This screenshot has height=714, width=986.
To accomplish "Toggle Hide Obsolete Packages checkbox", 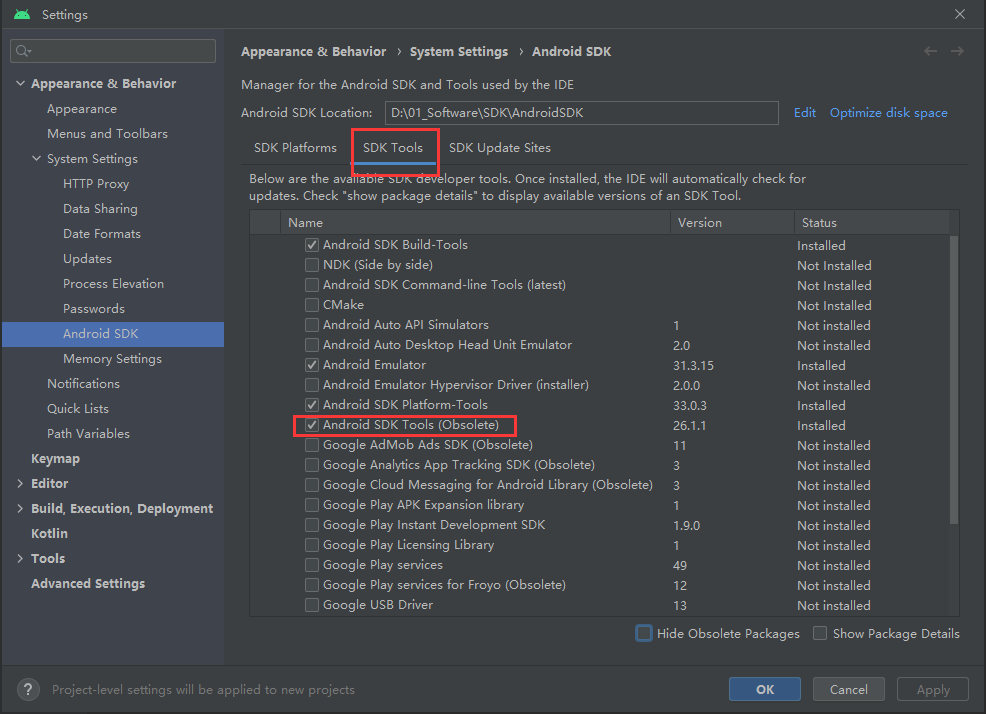I will (x=644, y=633).
